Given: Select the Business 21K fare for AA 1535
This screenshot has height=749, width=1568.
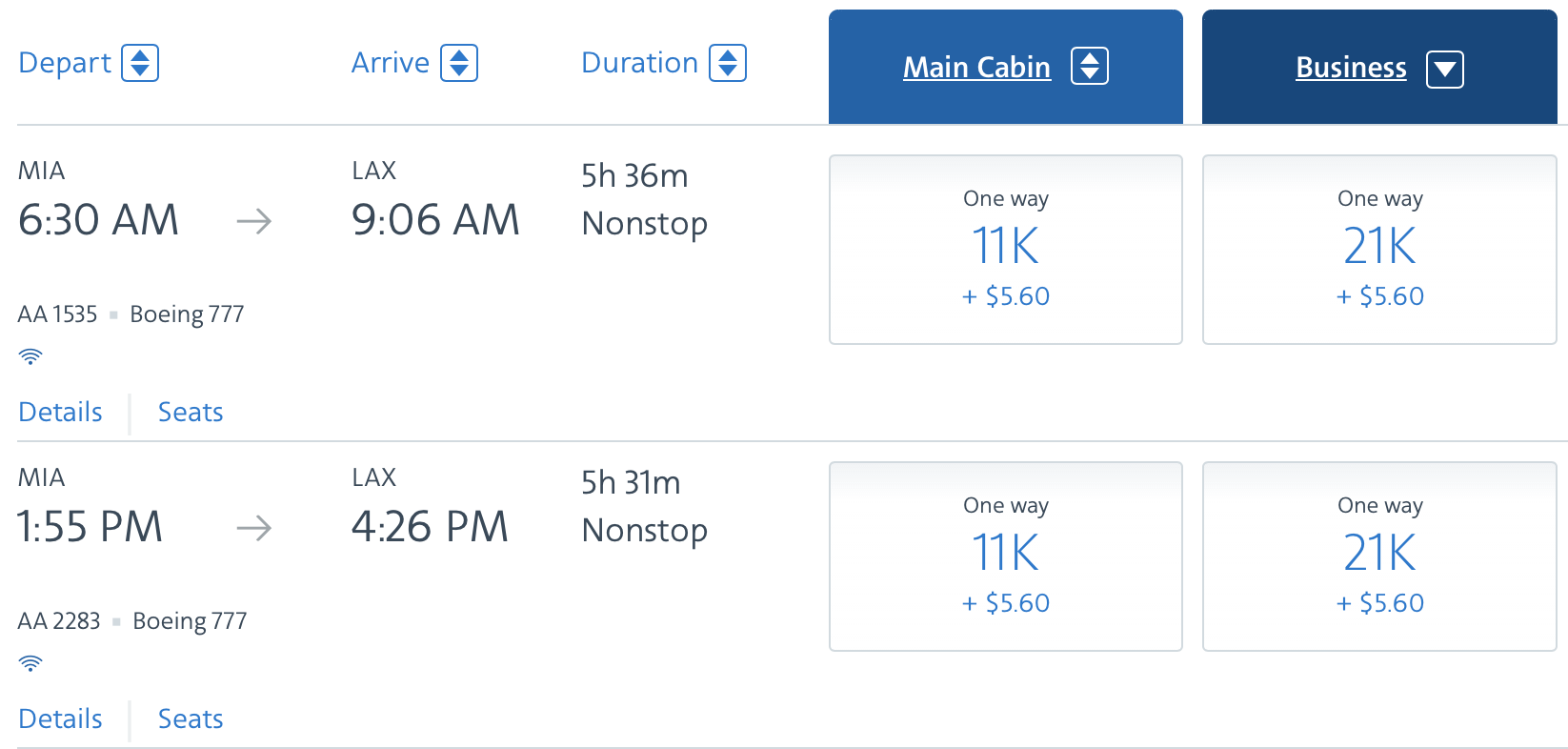Looking at the screenshot, I should pos(1379,249).
